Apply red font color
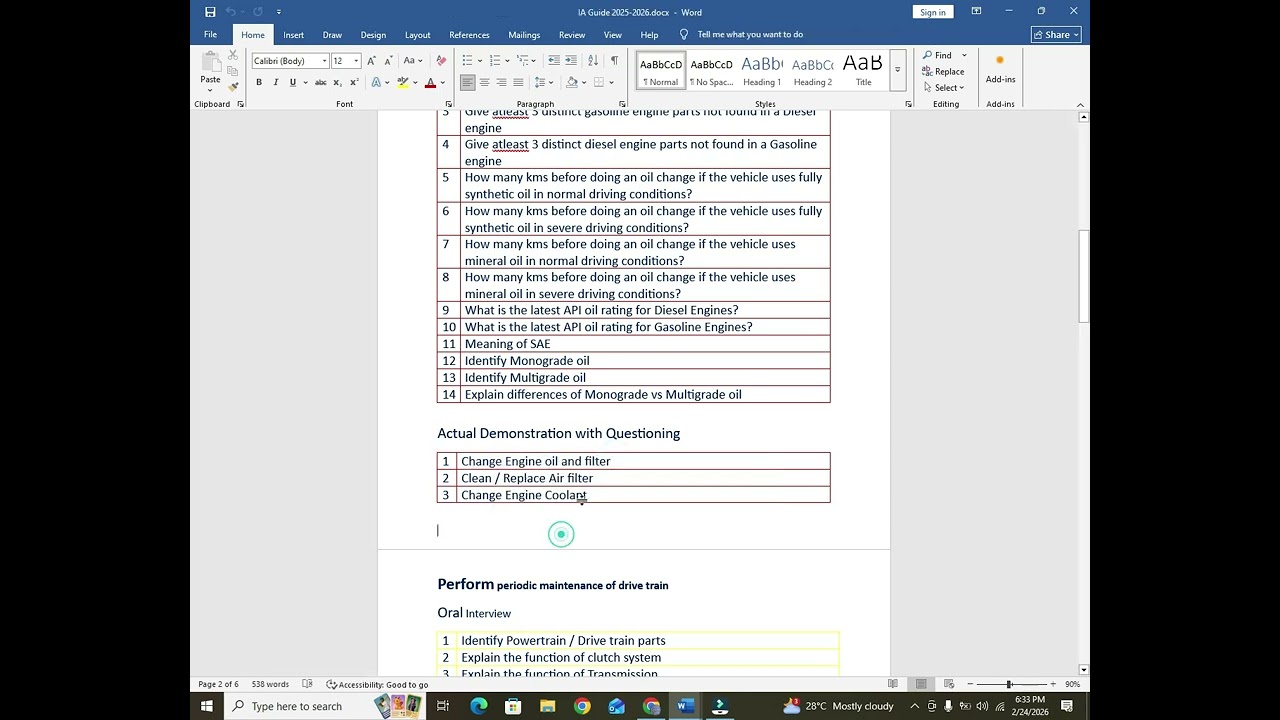The height and width of the screenshot is (720, 1280). pos(430,82)
